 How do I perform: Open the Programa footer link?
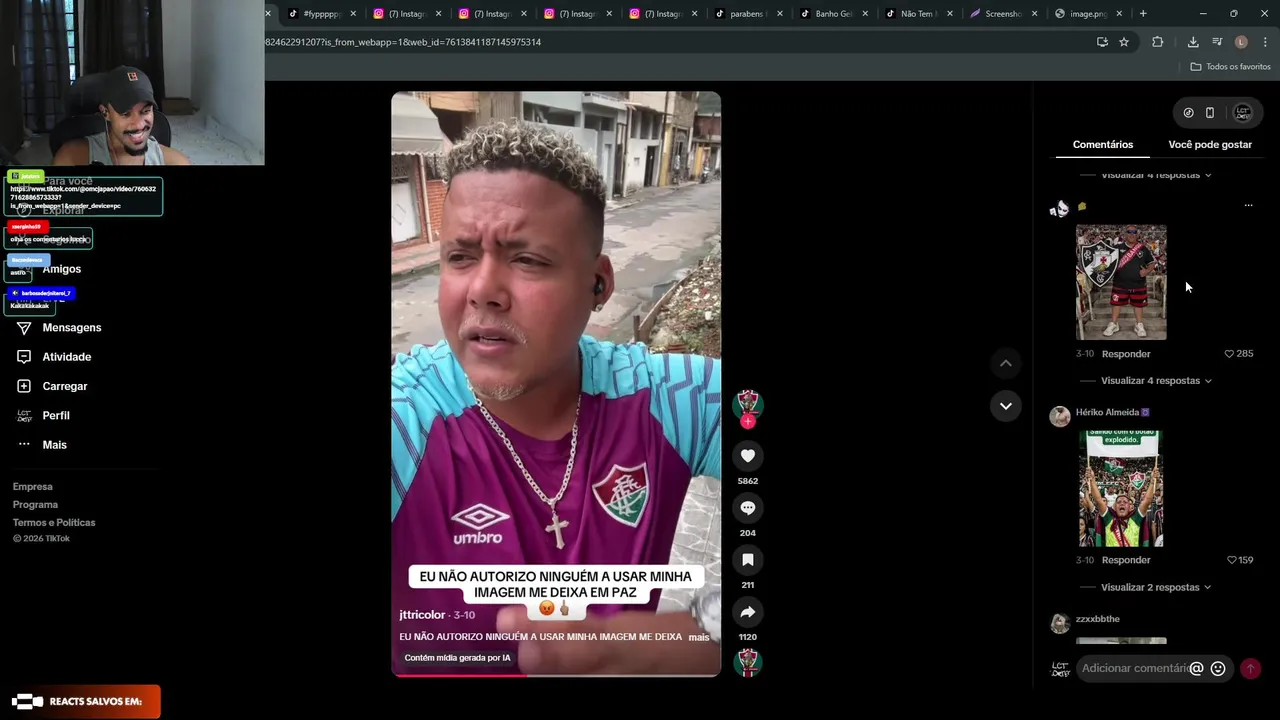point(35,505)
